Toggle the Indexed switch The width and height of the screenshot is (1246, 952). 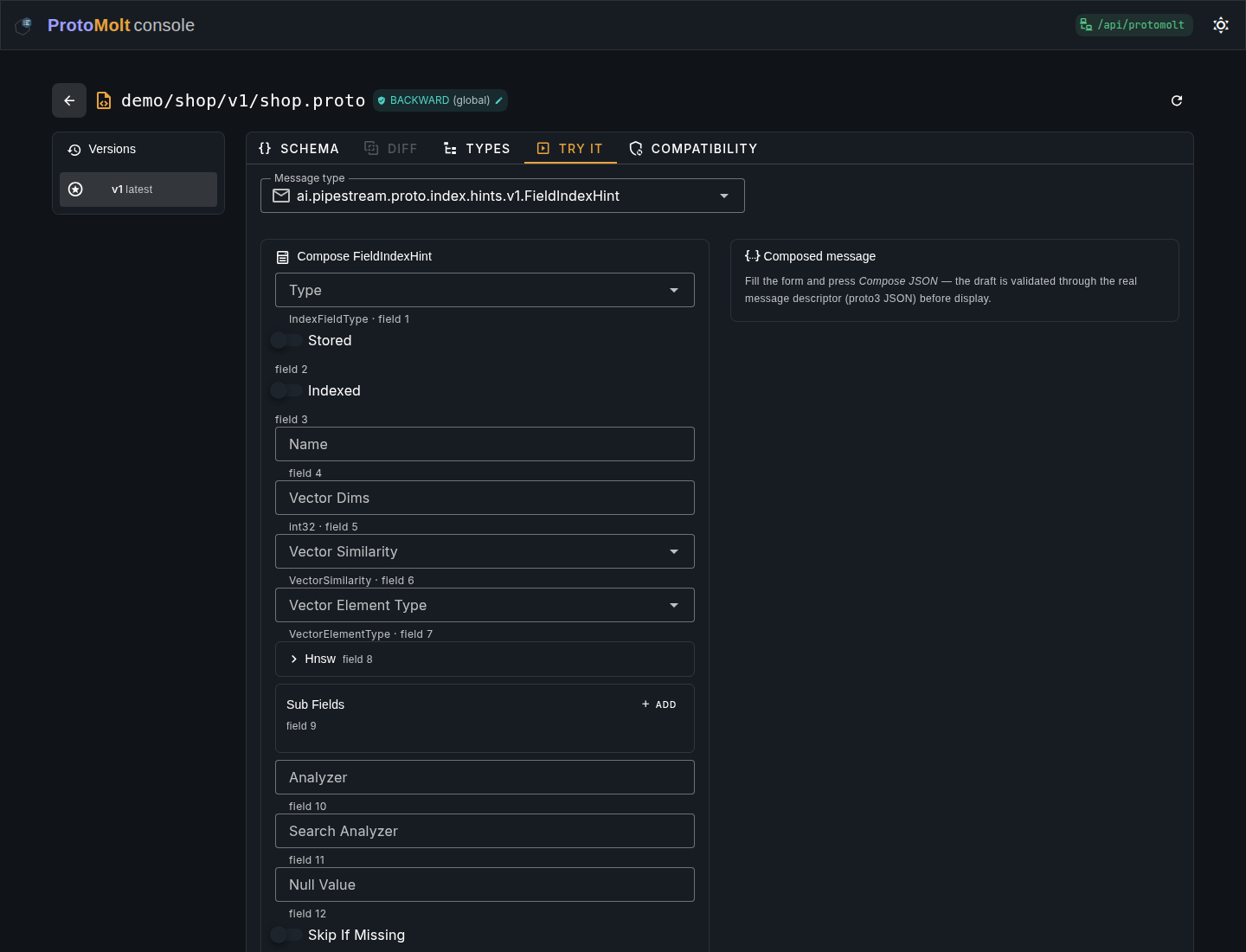click(286, 390)
